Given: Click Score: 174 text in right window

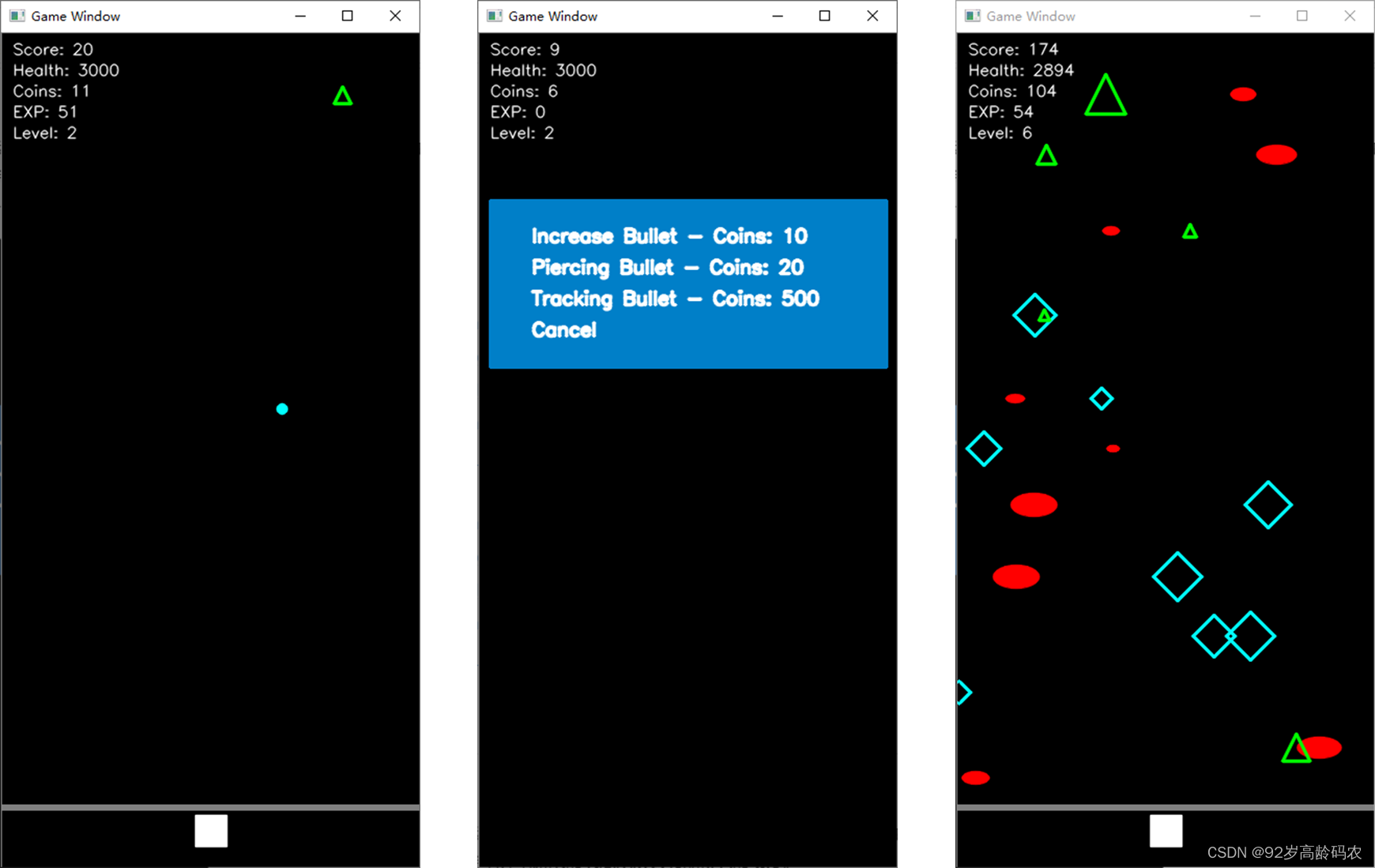Looking at the screenshot, I should coord(1013,50).
